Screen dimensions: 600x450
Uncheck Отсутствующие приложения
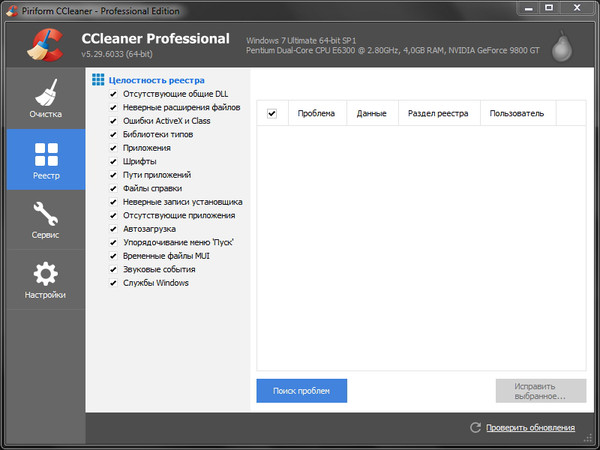click(x=113, y=215)
